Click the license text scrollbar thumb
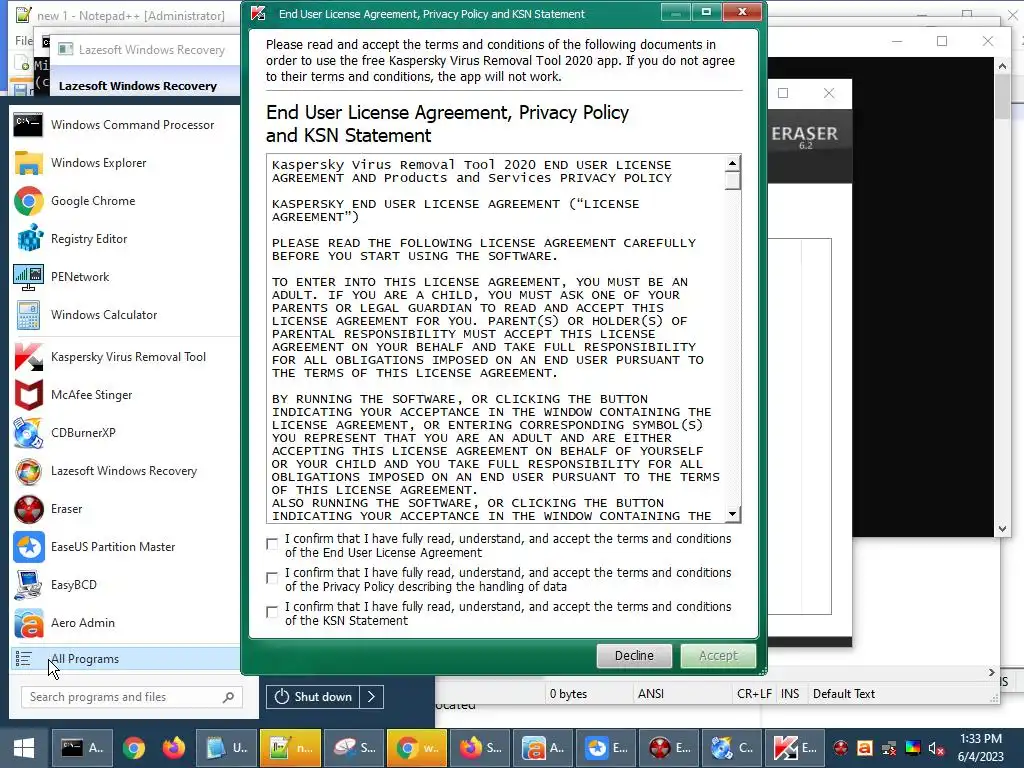The width and height of the screenshot is (1024, 768). [733, 180]
